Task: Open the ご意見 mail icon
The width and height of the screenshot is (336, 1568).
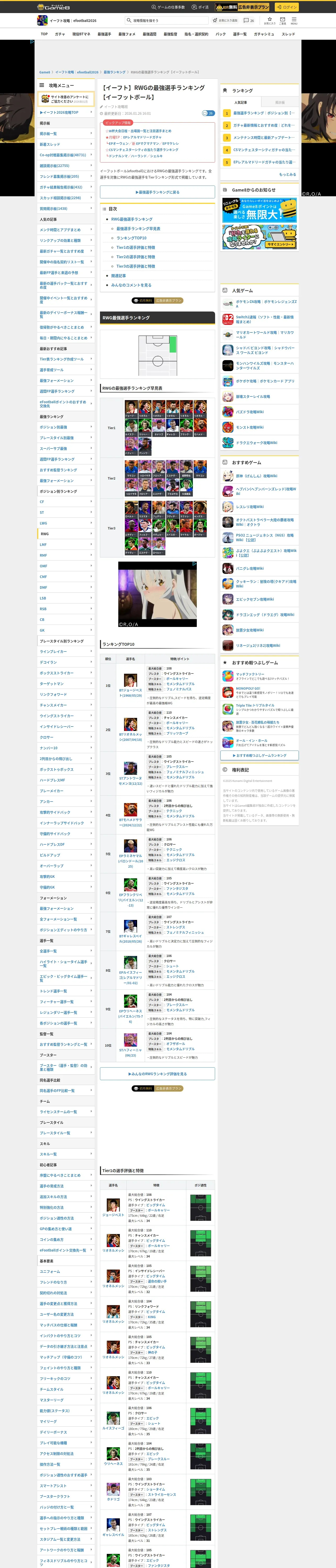Action: coord(282,20)
